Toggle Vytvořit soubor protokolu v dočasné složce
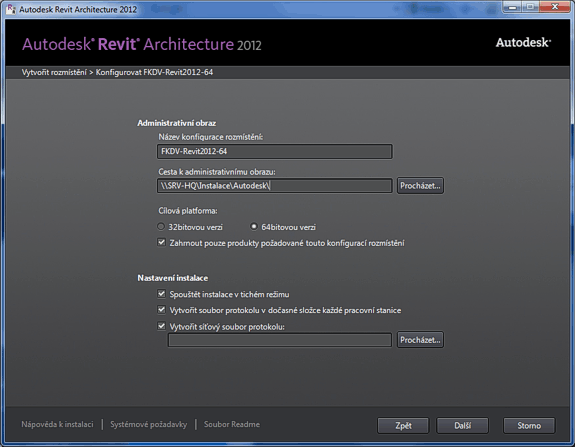 click(161, 310)
